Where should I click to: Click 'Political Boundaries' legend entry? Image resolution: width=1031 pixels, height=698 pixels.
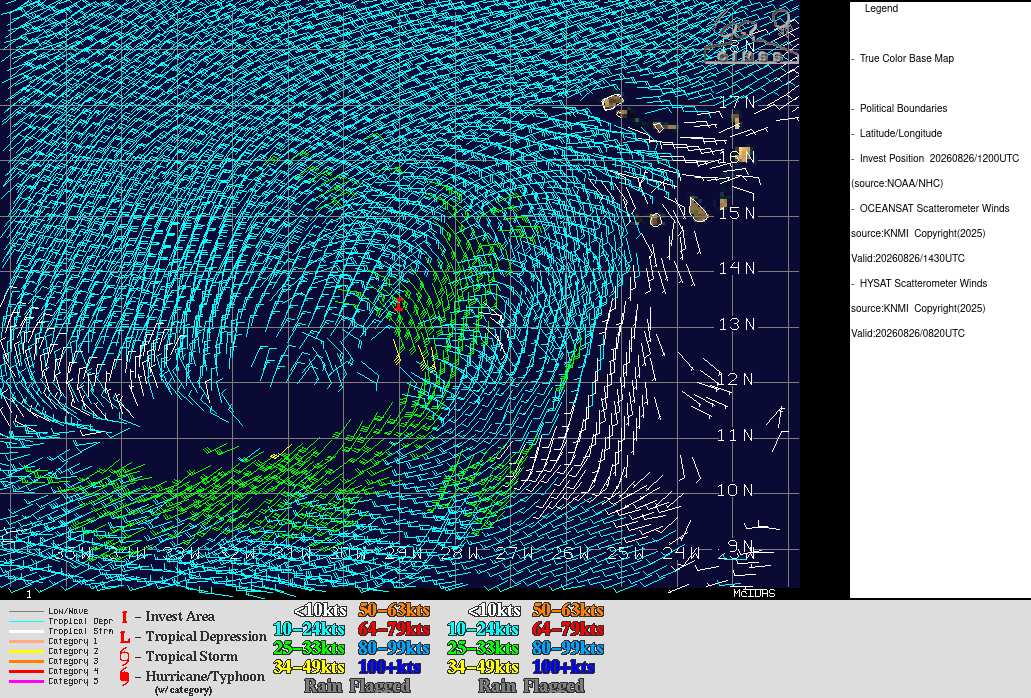pos(903,108)
